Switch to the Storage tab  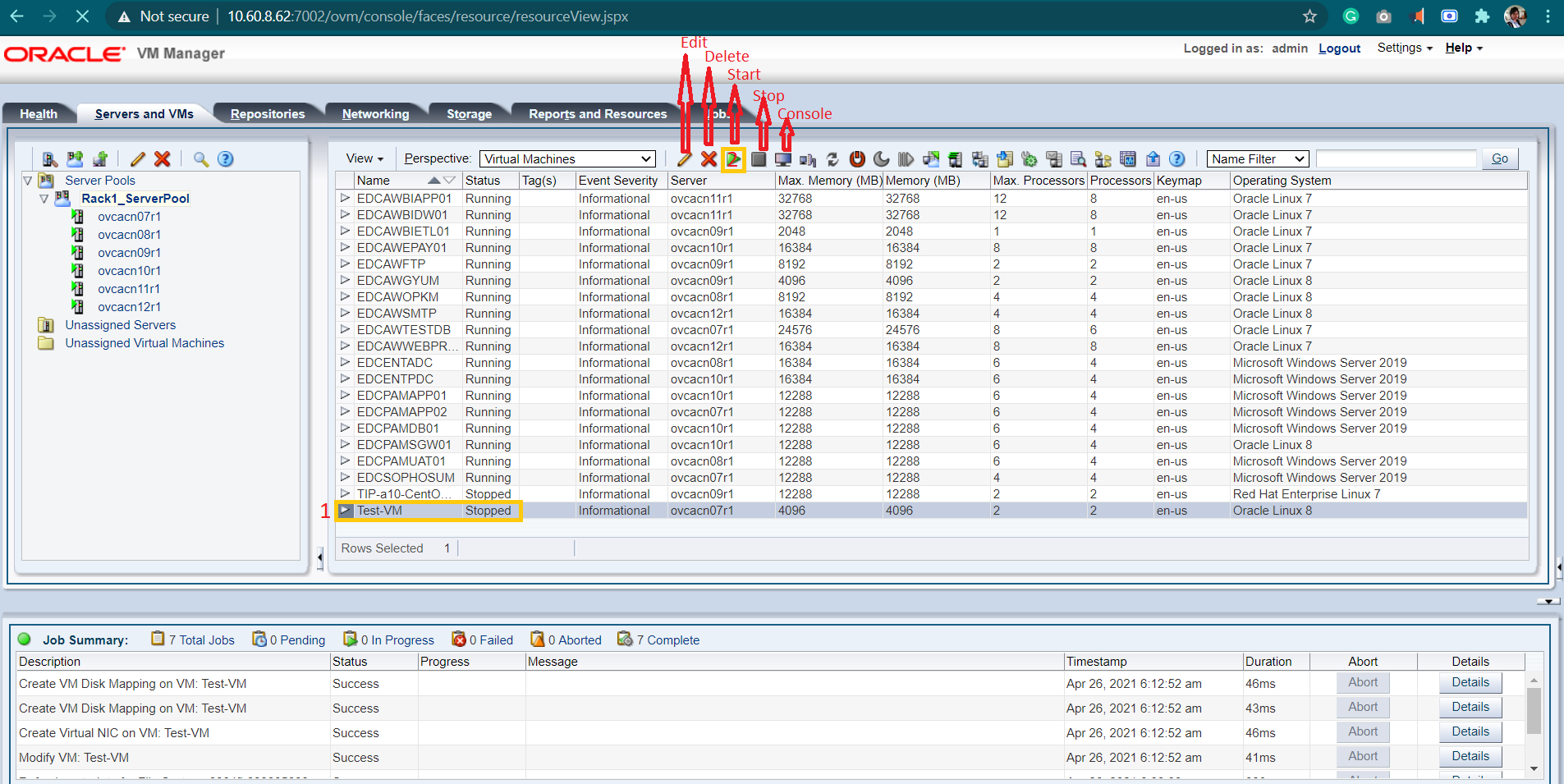tap(469, 113)
